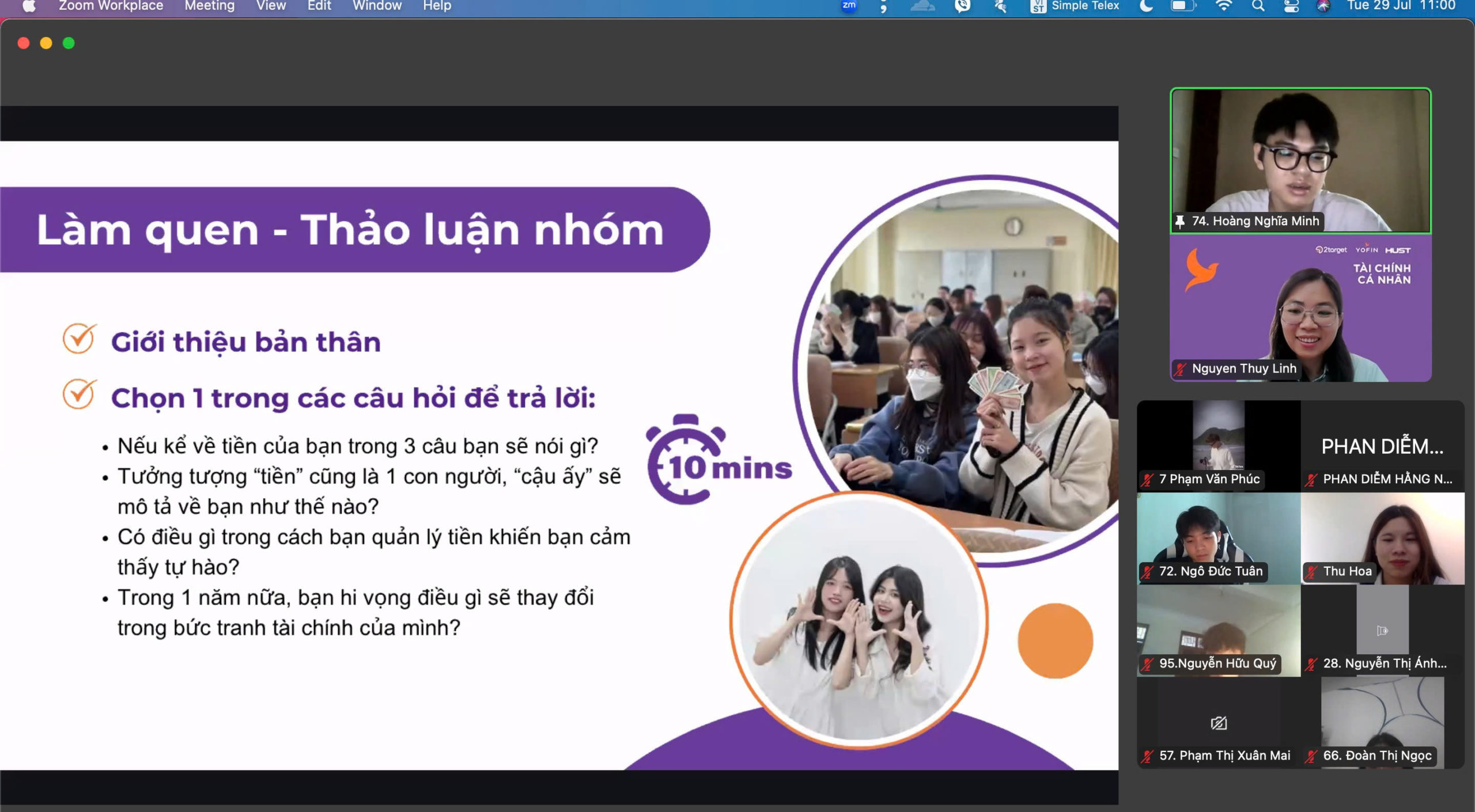Viewport: 1475px width, 812px height.
Task: Click the name label 66. Đoàn Thị Ngọc
Action: tap(1377, 756)
